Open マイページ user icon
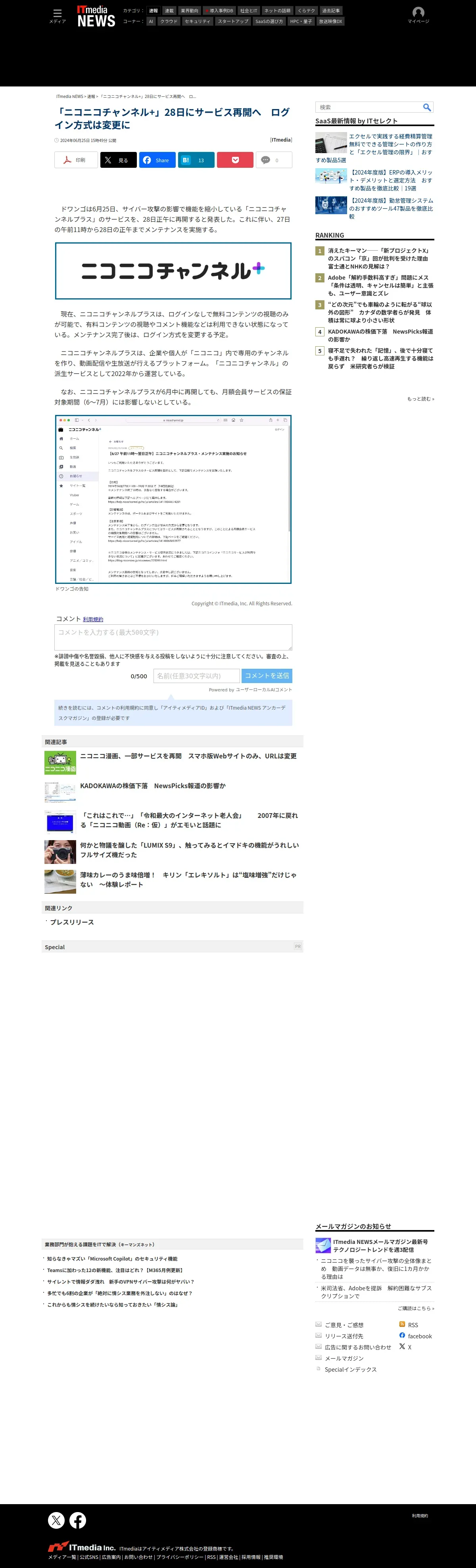The height and width of the screenshot is (1568, 476). click(418, 15)
